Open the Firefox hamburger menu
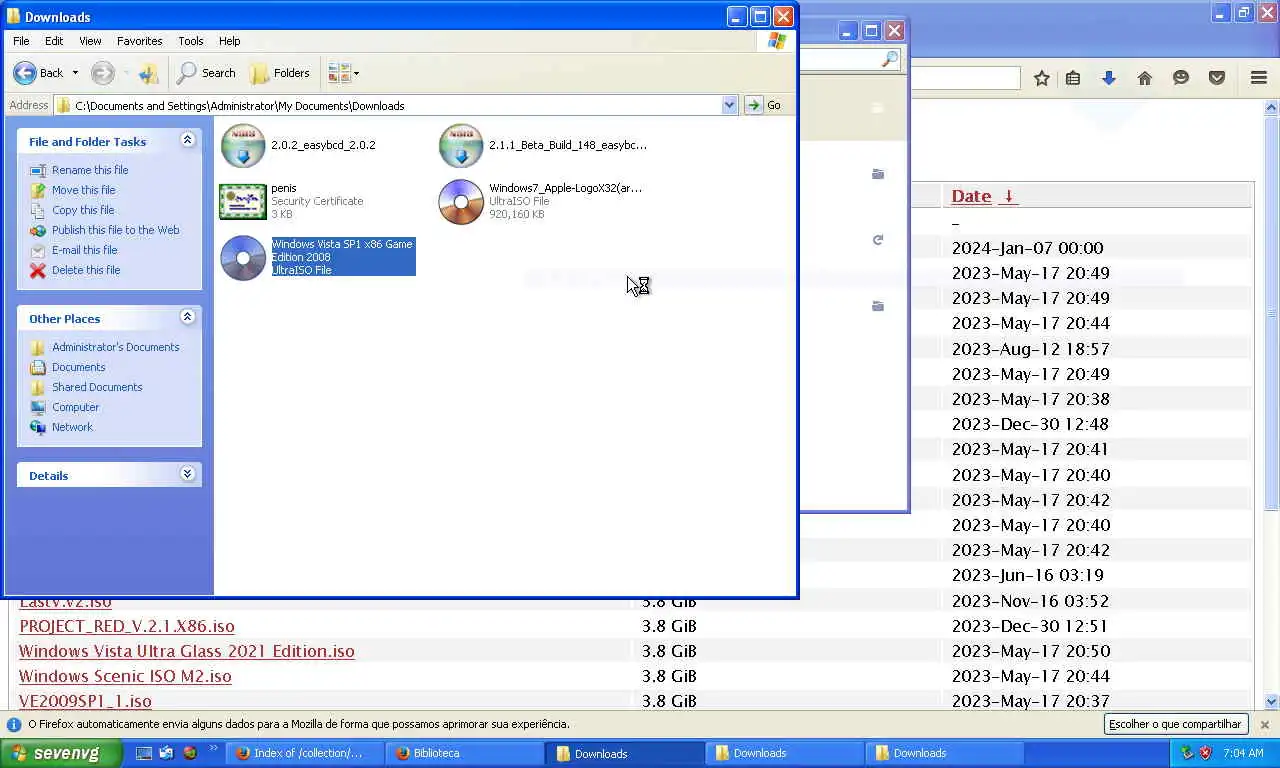Viewport: 1280px width, 768px height. point(1259,78)
